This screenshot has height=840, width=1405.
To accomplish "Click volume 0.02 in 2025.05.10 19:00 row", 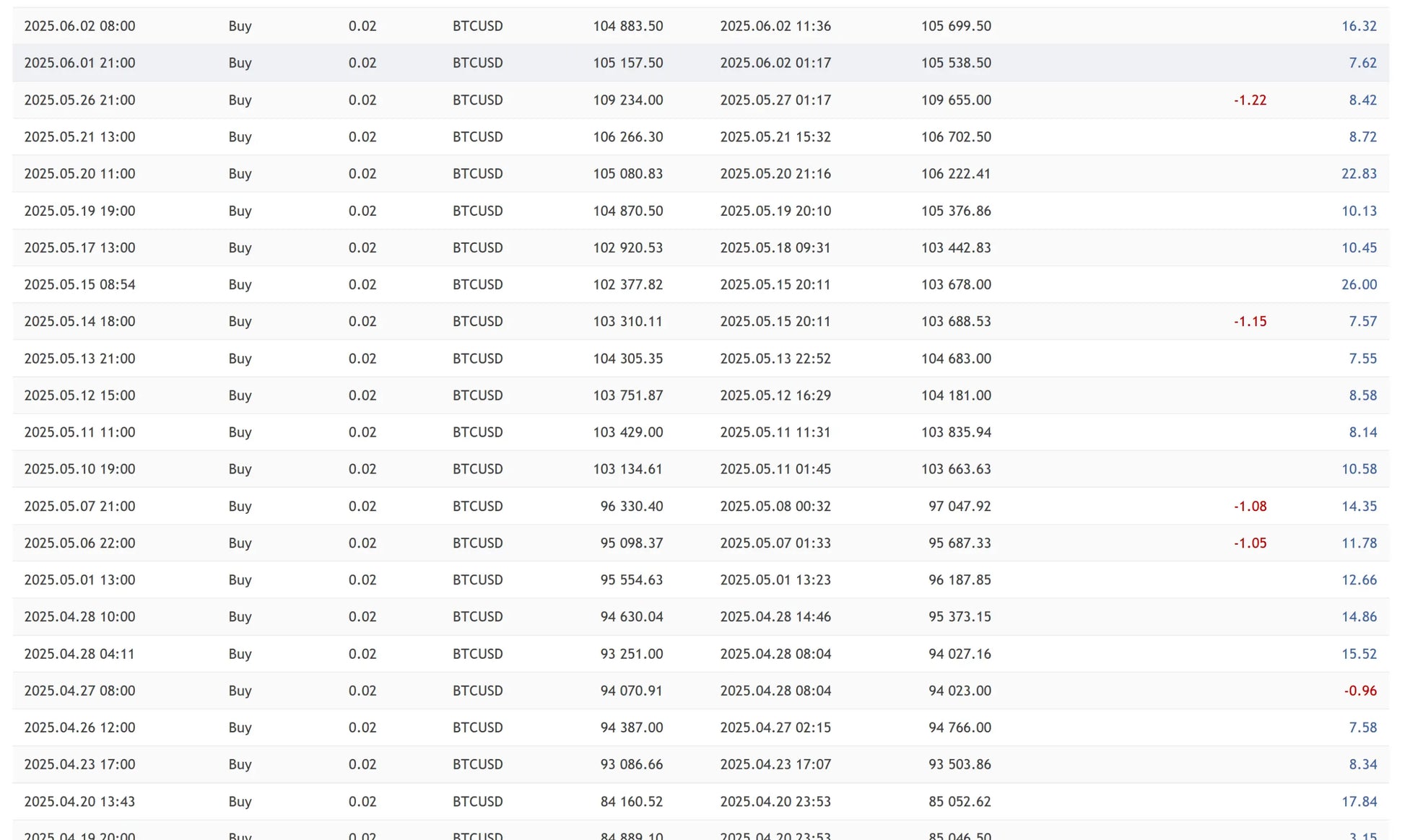I will coord(362,469).
